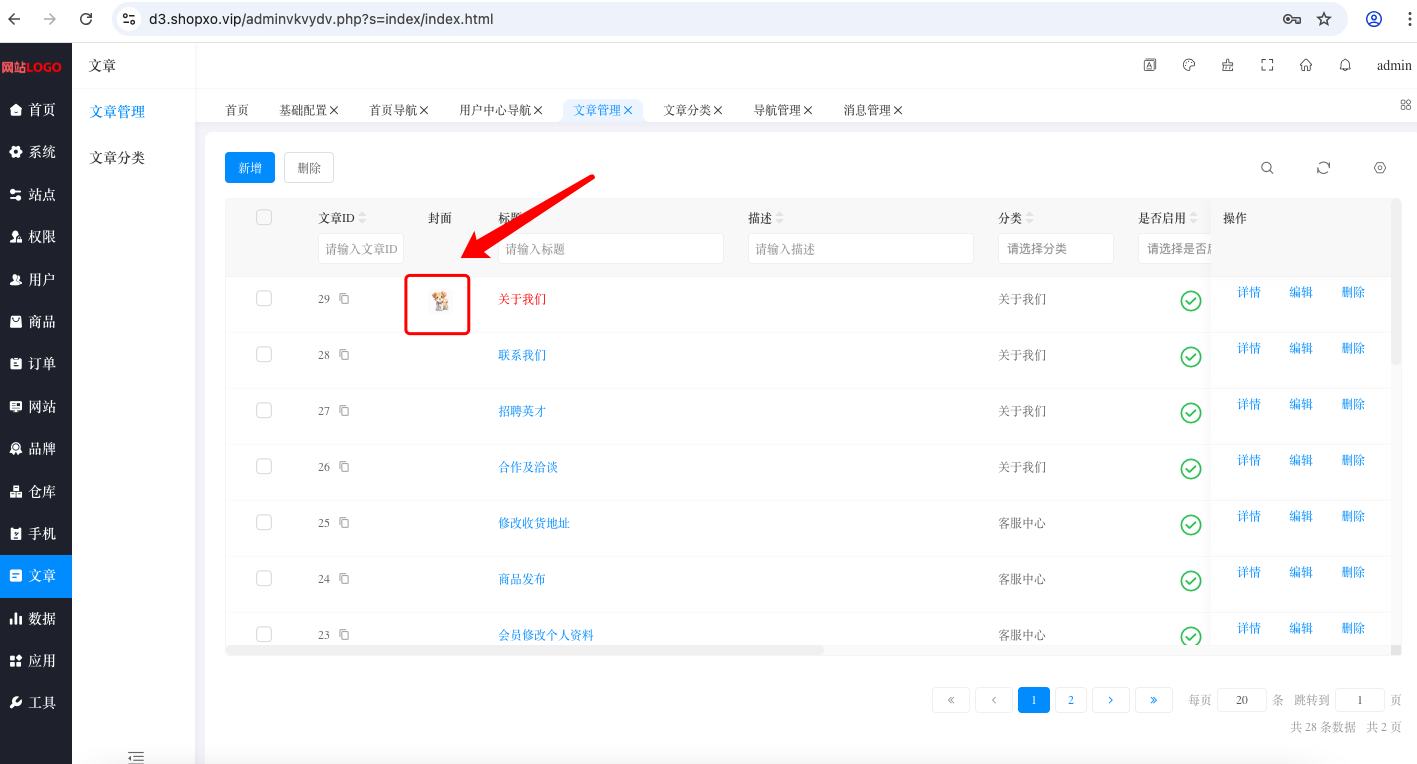
Task: Click the clear cache broom icon
Action: tap(1228, 65)
